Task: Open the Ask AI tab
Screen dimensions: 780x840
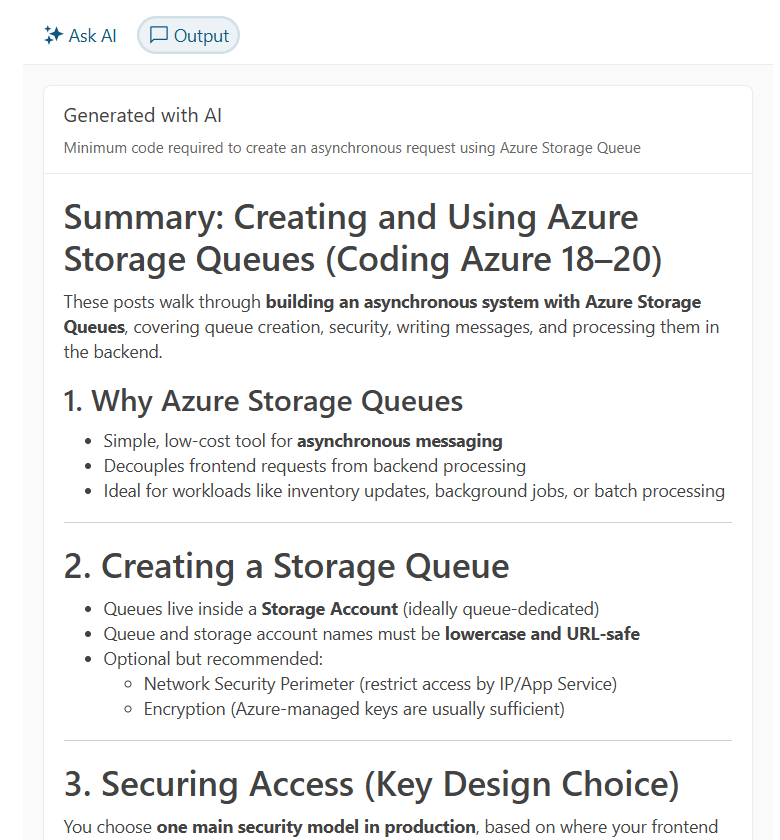Action: [x=80, y=35]
